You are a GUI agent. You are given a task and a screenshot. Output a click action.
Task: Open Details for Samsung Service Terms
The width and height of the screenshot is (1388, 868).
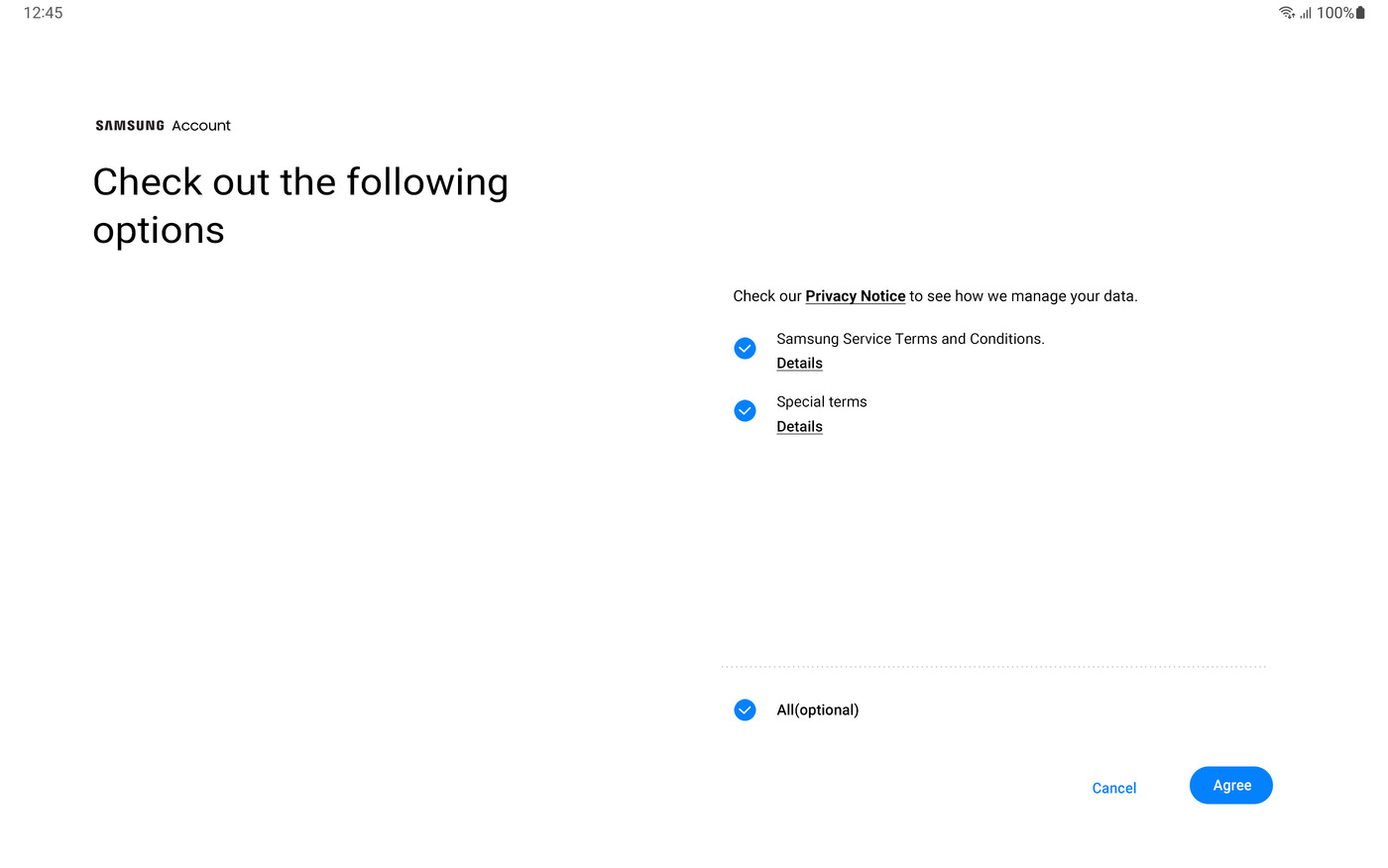799,364
